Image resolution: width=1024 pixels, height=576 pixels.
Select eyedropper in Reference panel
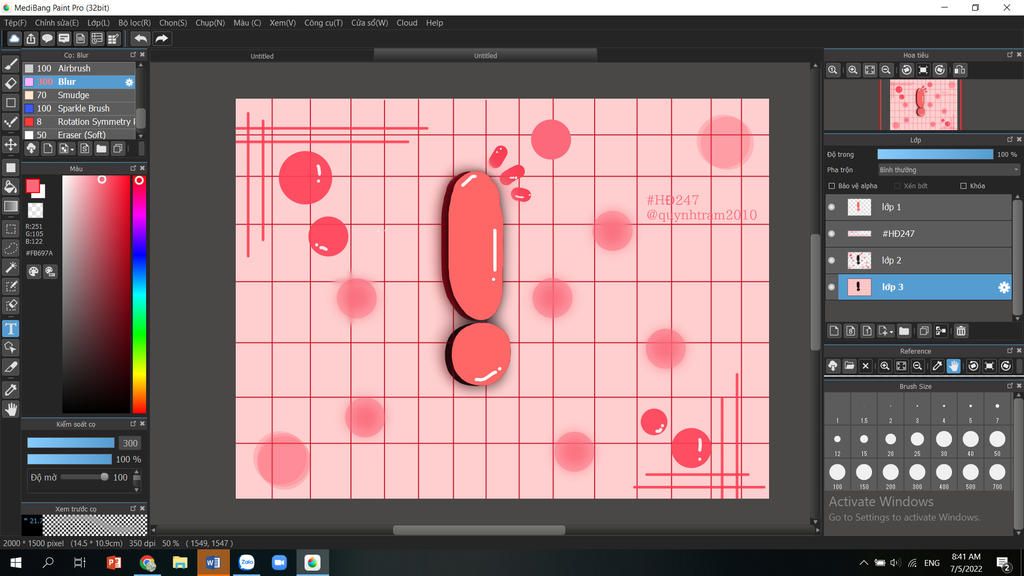937,366
